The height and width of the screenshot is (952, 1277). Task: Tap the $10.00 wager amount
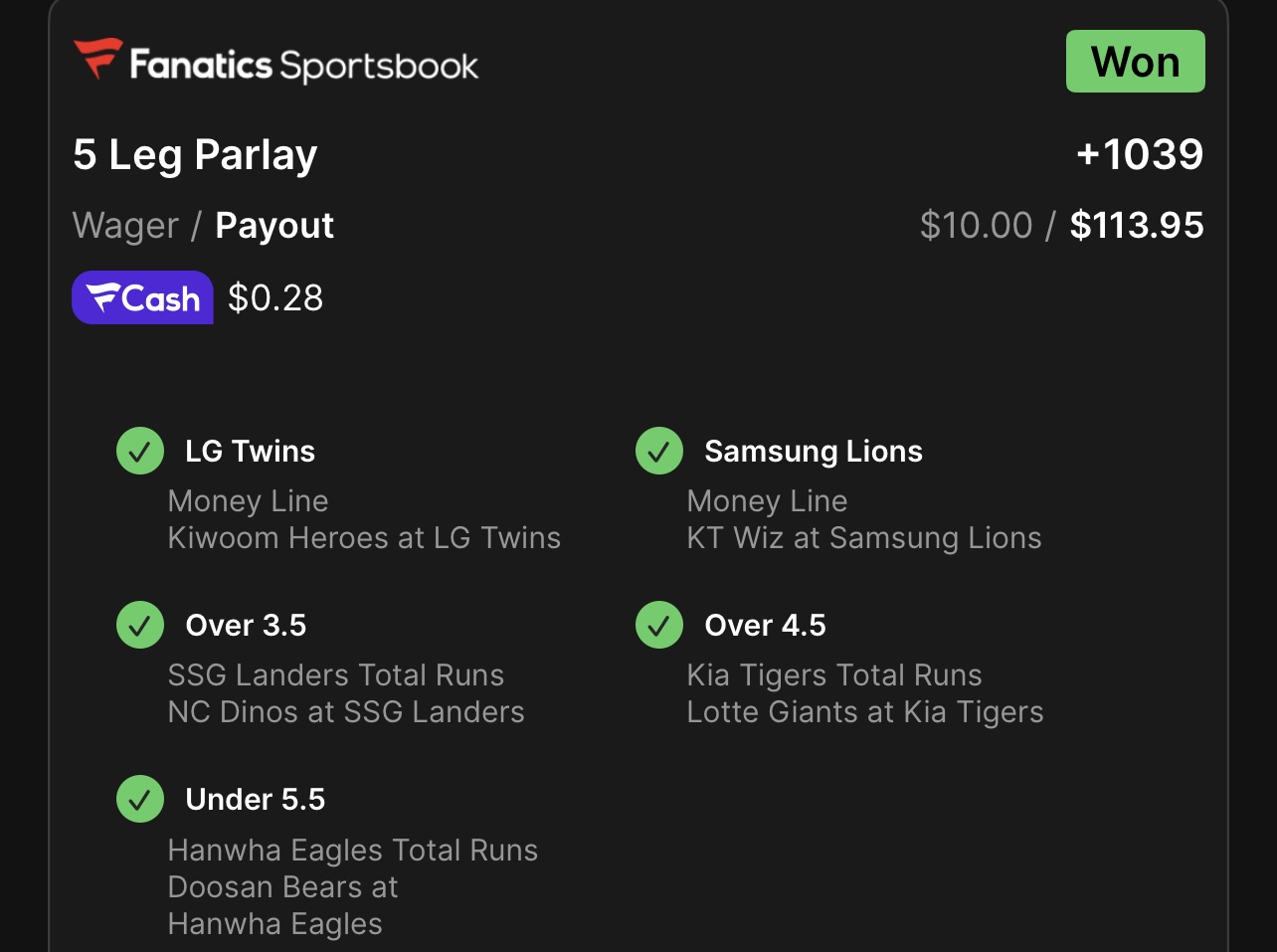click(976, 226)
